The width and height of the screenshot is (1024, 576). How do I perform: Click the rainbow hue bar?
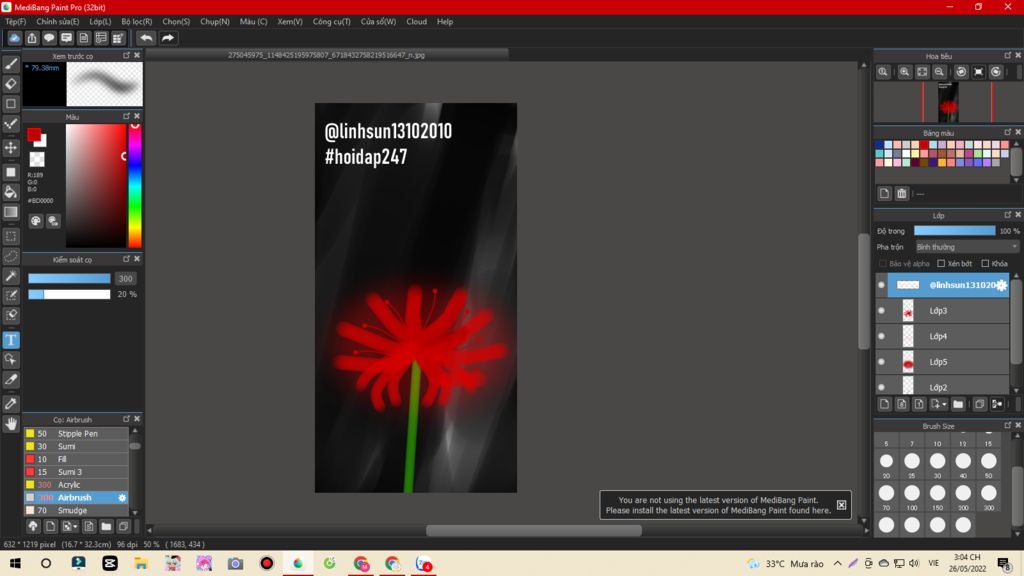(x=135, y=185)
